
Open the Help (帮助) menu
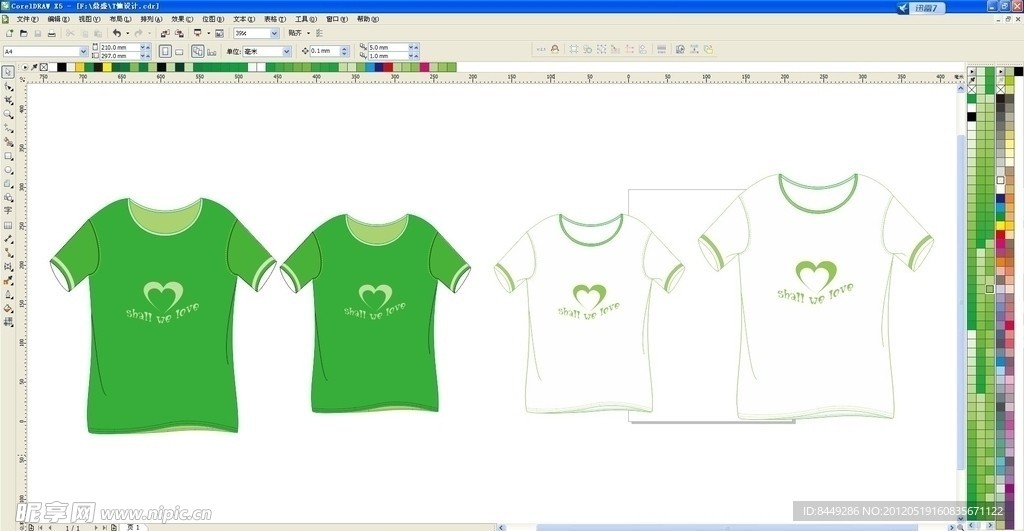click(x=368, y=19)
